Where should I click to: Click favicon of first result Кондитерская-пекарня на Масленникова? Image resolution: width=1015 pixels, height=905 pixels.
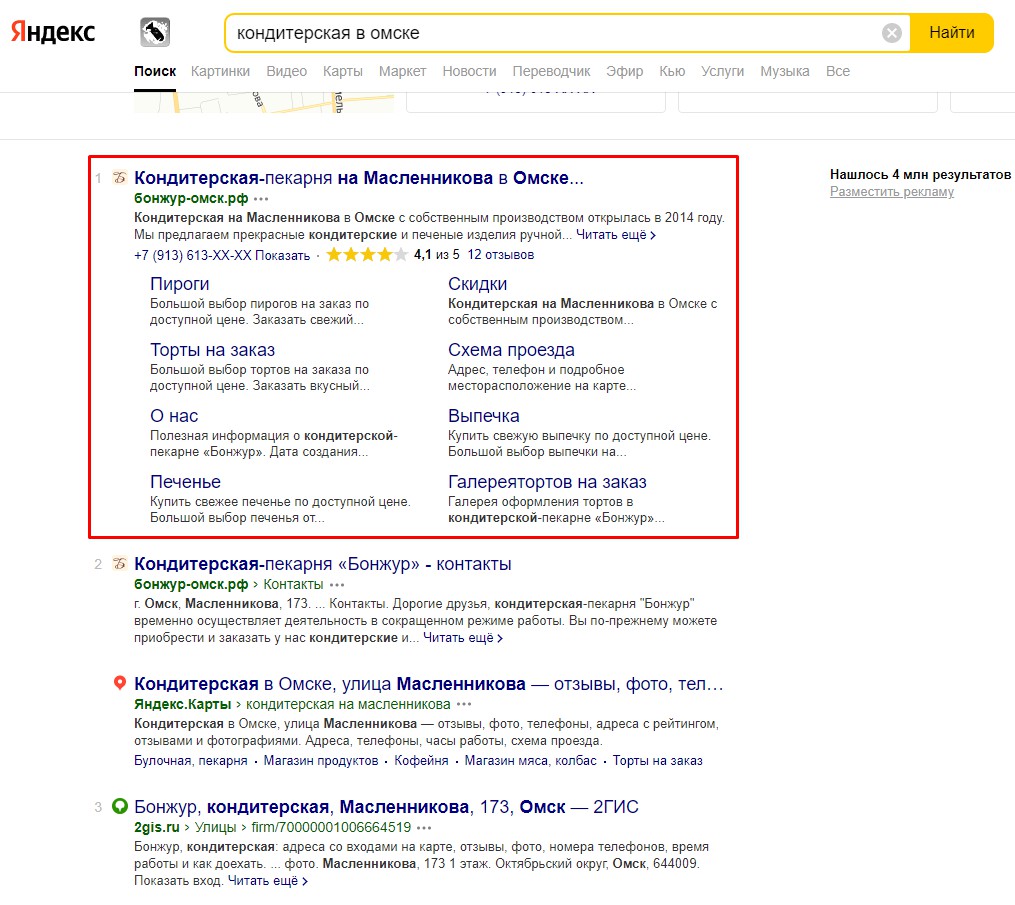click(119, 177)
